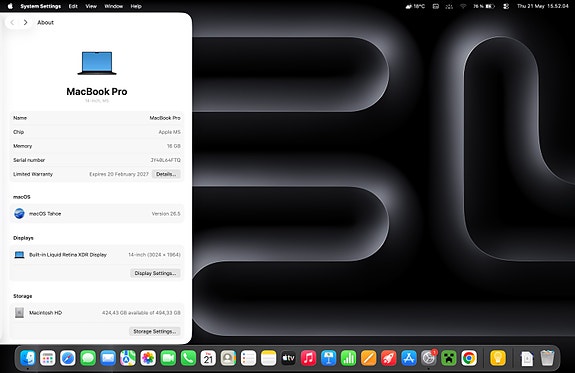Click the macOS Tahoe row
The width and height of the screenshot is (575, 373).
tap(96, 213)
